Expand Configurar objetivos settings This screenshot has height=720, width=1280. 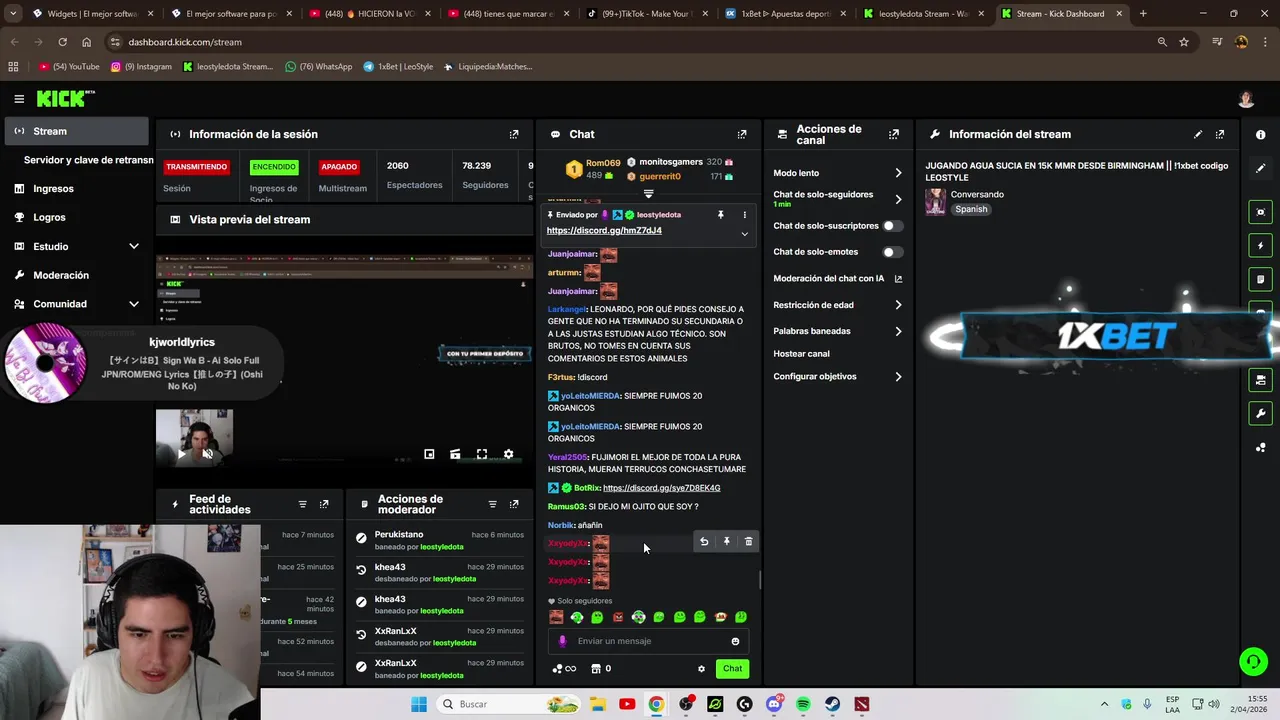point(898,377)
